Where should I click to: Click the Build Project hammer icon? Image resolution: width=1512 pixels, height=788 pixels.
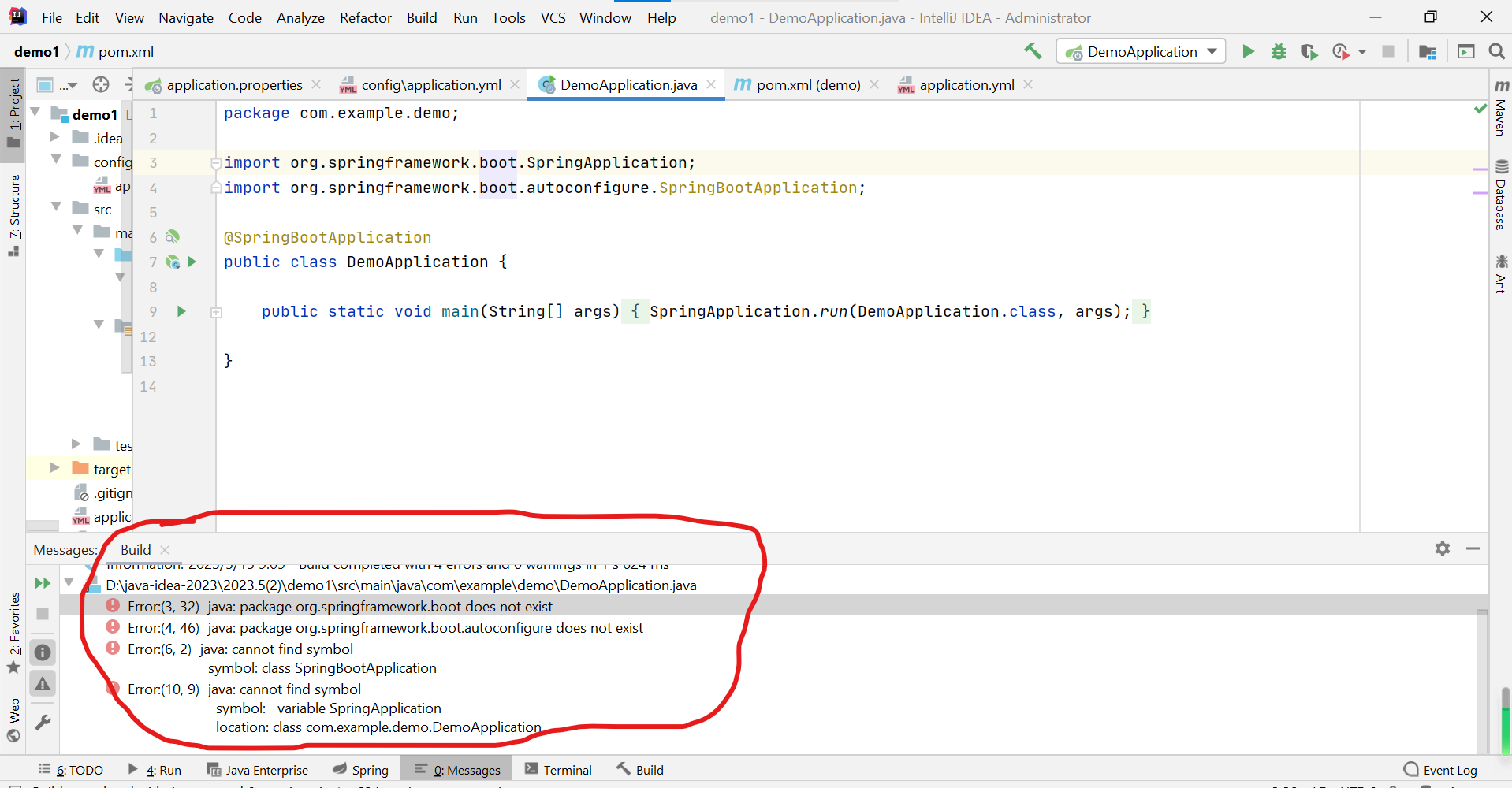tap(1033, 51)
